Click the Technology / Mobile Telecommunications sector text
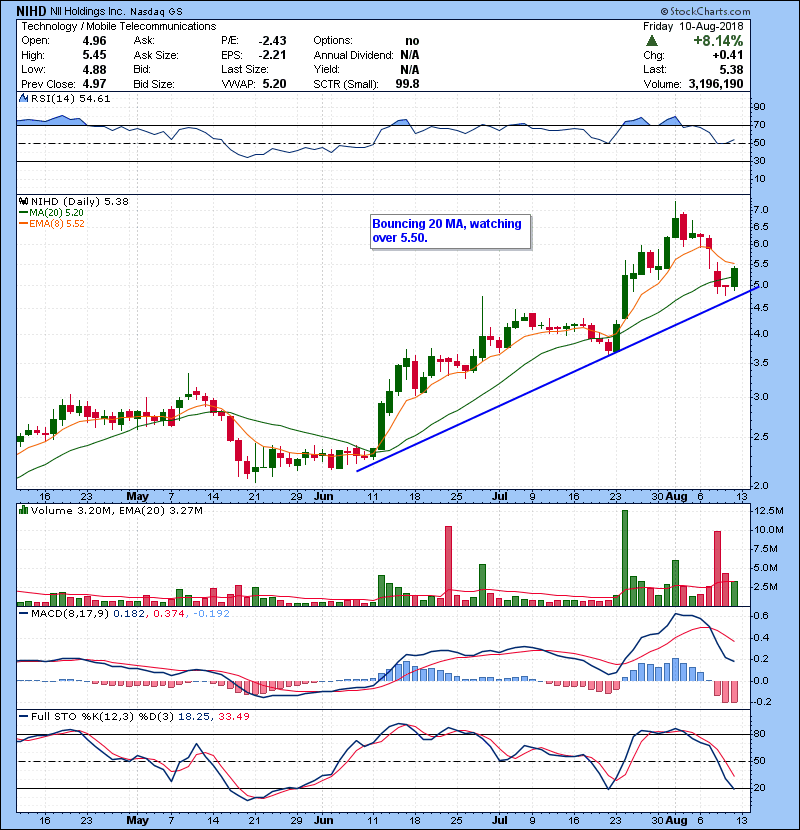The width and height of the screenshot is (800, 830). (x=118, y=25)
